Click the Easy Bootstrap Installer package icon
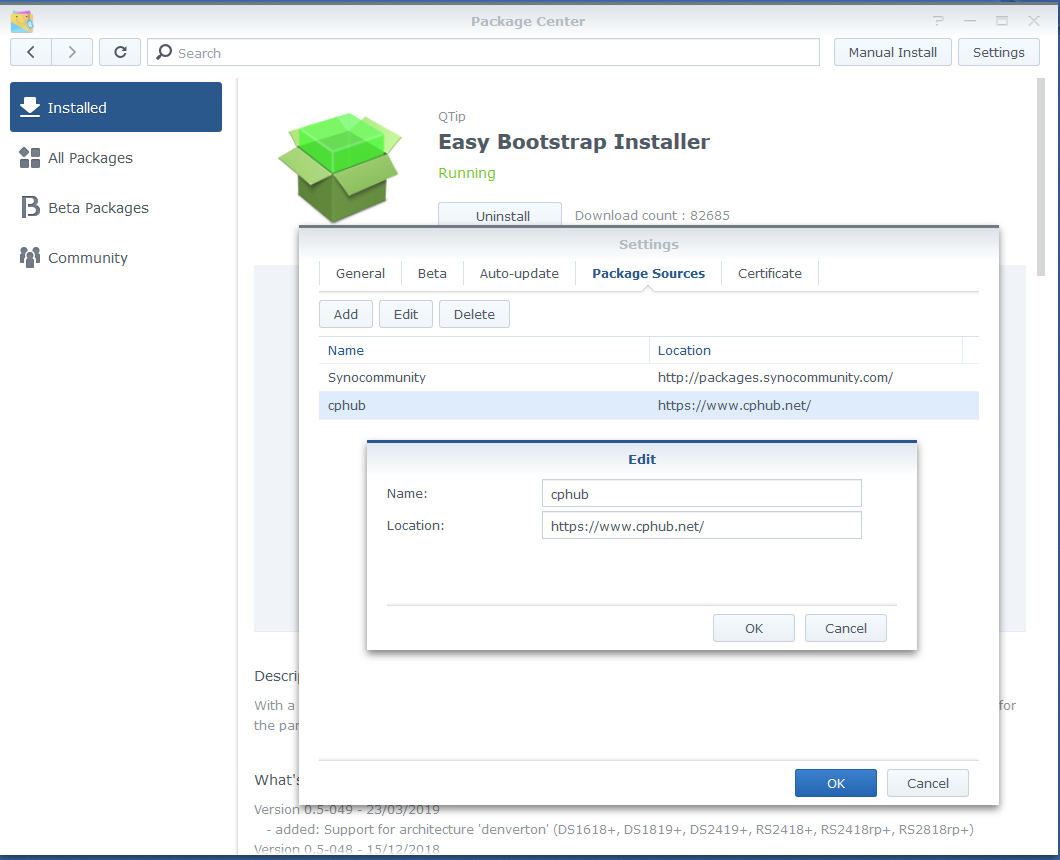This screenshot has height=860, width=1060. coord(340,165)
